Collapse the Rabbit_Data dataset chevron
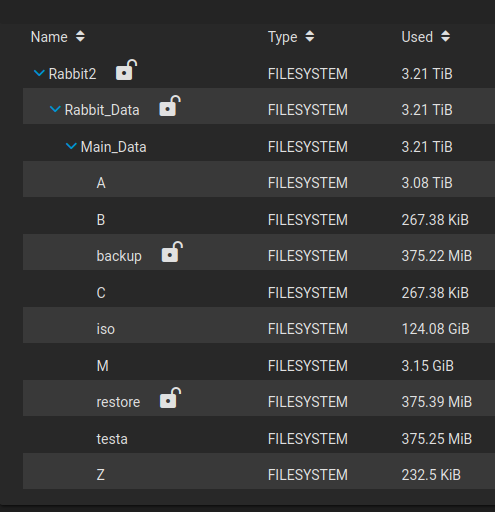Image resolution: width=495 pixels, height=512 pixels. 55,109
